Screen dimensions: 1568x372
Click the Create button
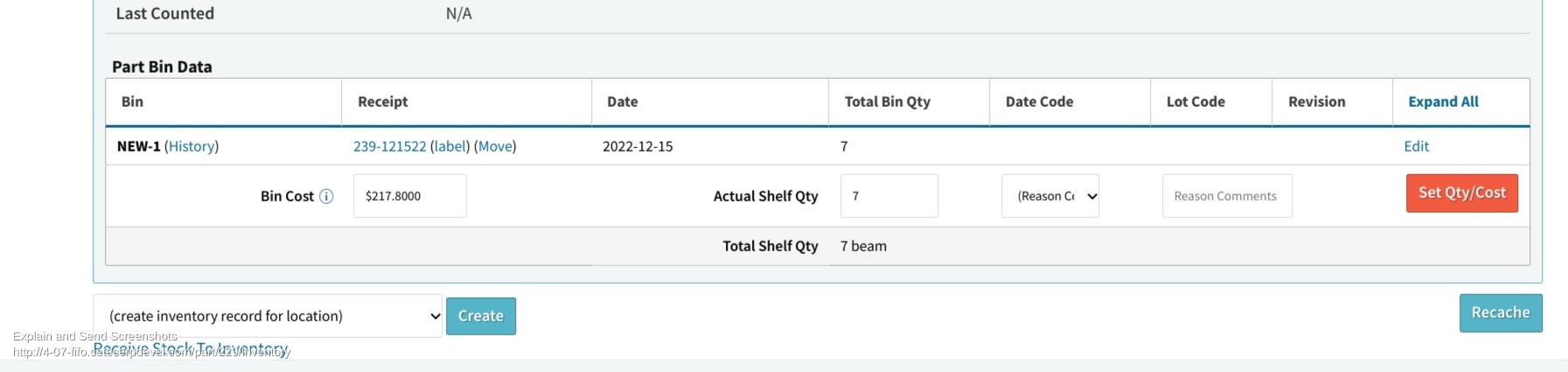point(481,316)
